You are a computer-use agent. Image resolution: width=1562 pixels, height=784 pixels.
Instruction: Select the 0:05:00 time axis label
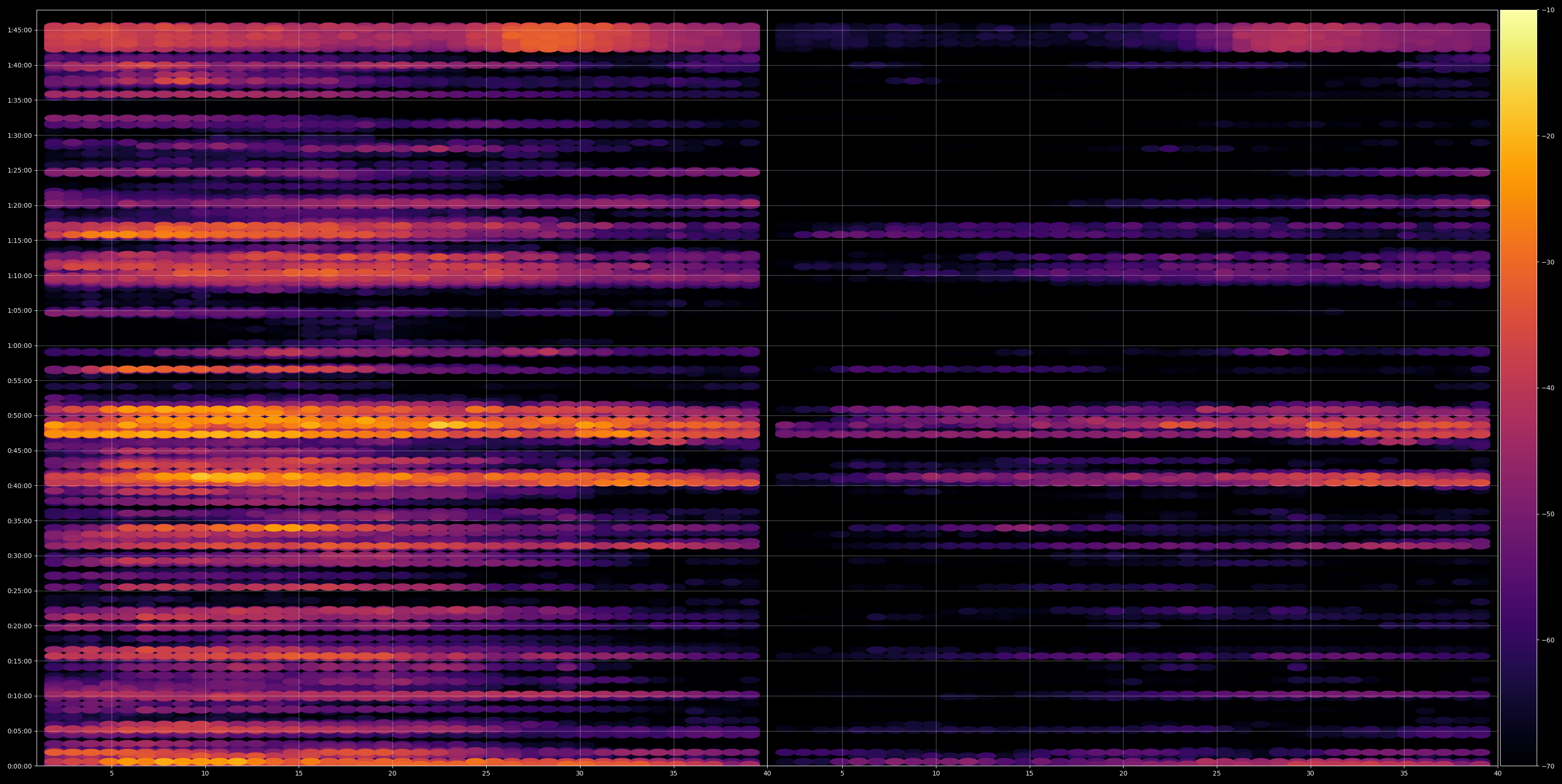[19, 731]
